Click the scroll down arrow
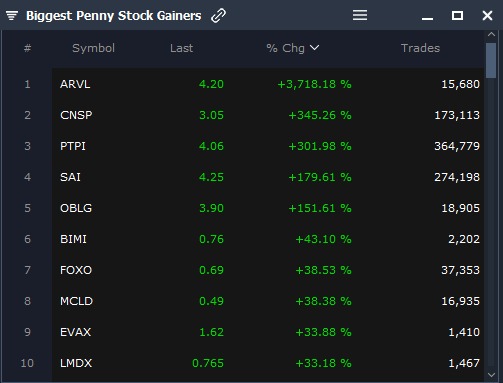Image resolution: width=503 pixels, height=383 pixels. coord(491,375)
